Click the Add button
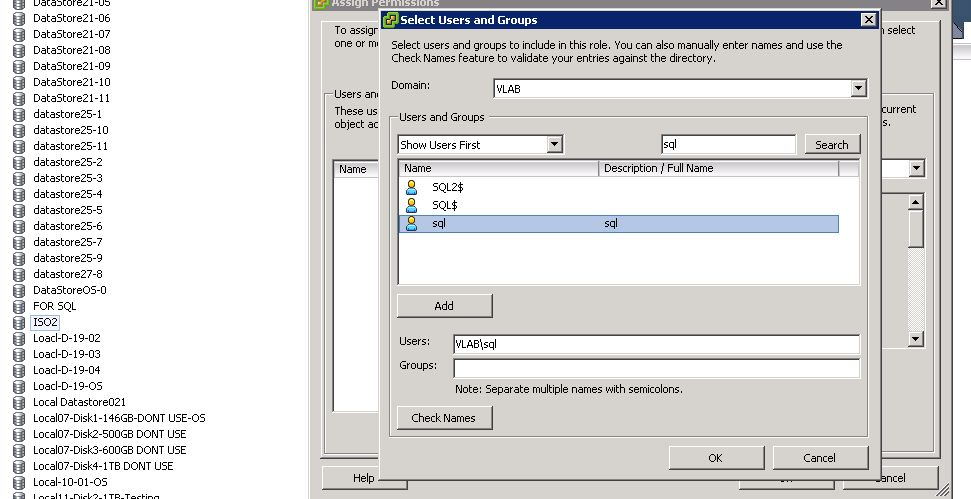Screen dimensions: 971x499 (444, 306)
